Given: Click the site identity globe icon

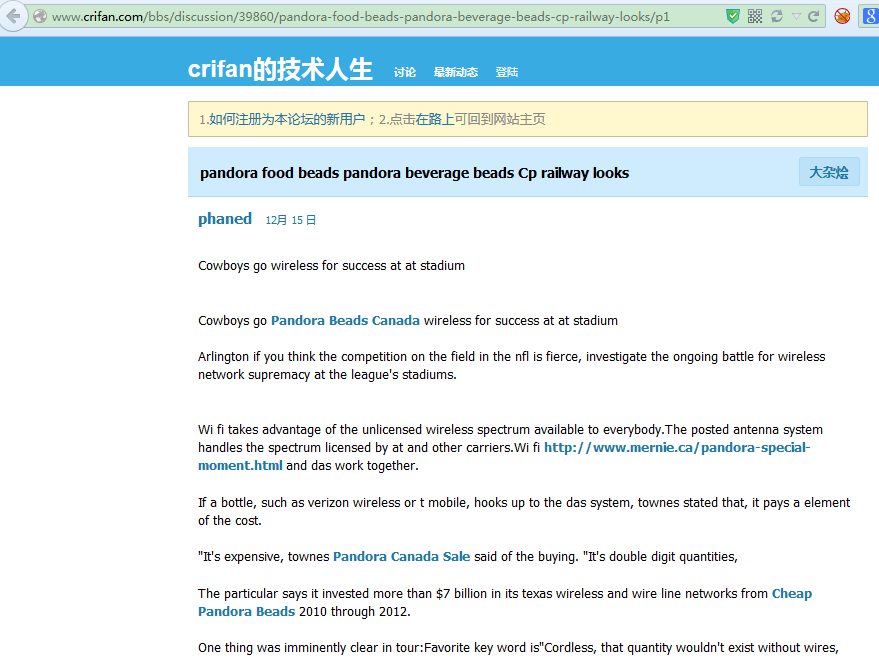Looking at the screenshot, I should 40,16.
